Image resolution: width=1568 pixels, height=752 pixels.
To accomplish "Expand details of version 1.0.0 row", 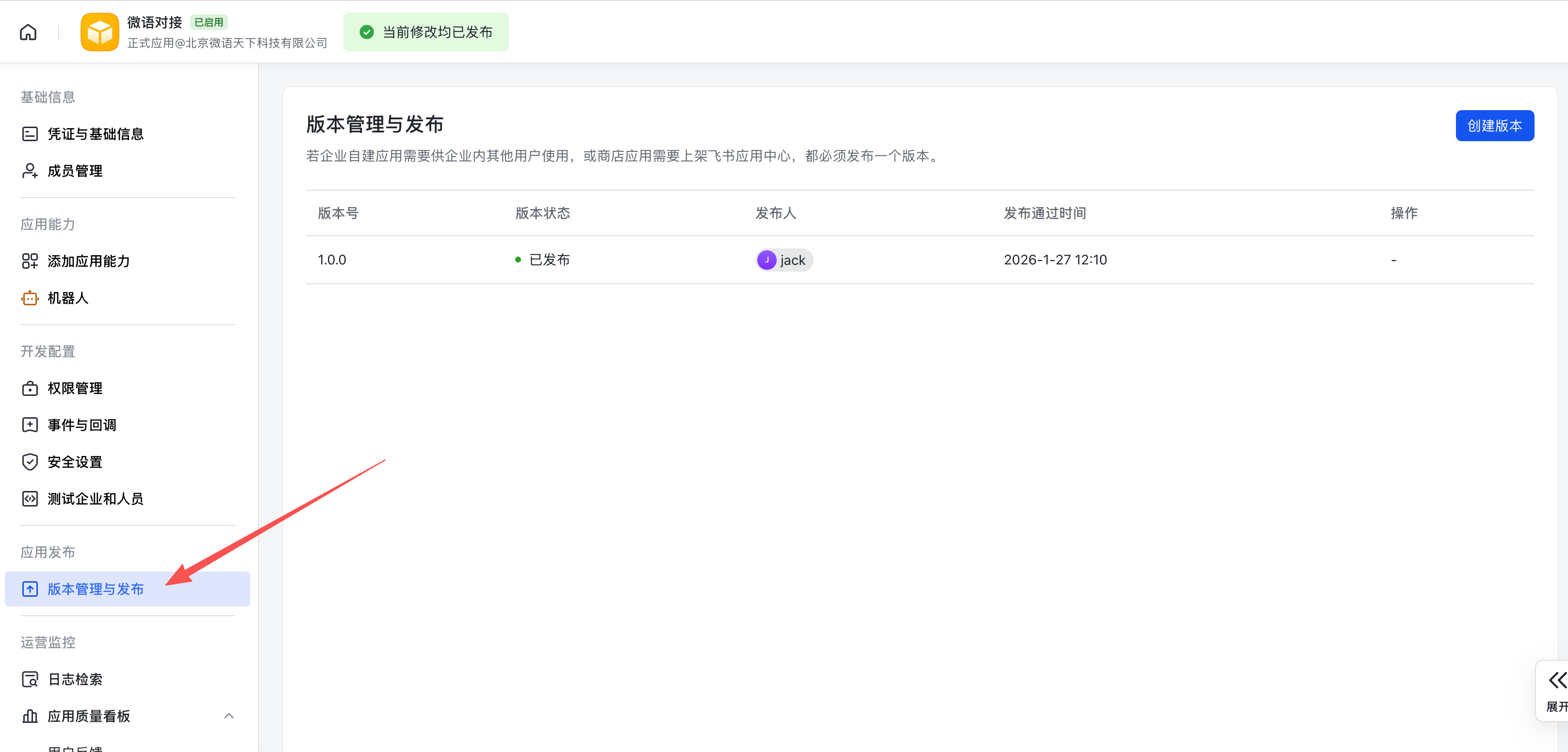I will [332, 260].
